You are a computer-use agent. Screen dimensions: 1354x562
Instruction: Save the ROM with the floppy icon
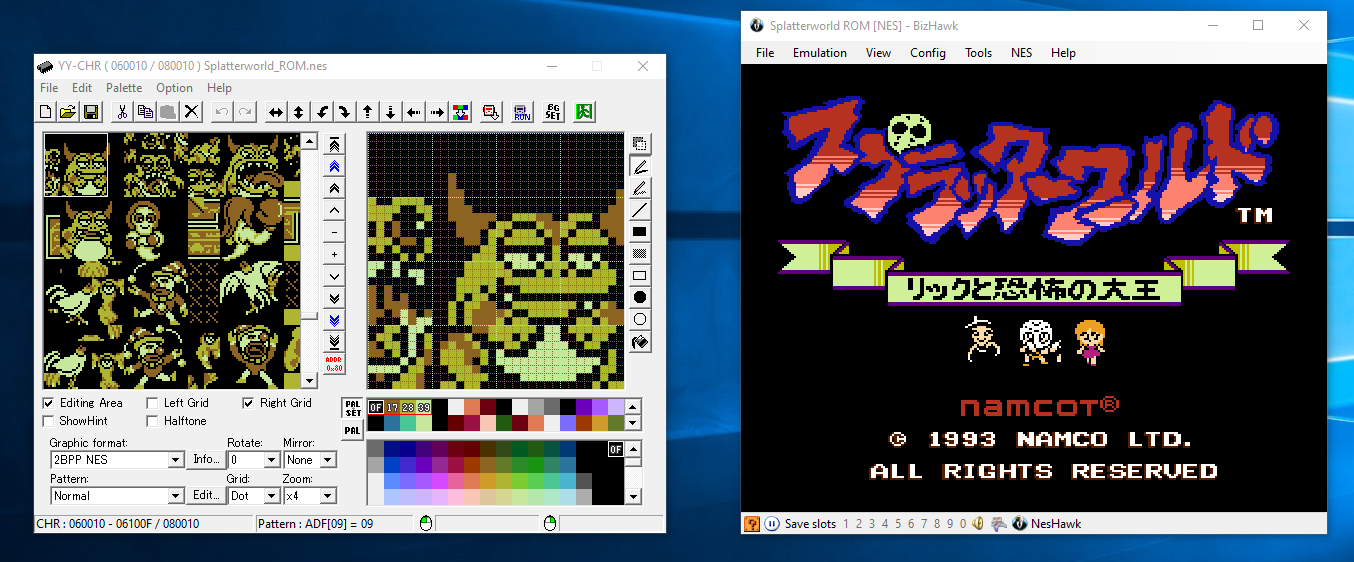[x=90, y=112]
